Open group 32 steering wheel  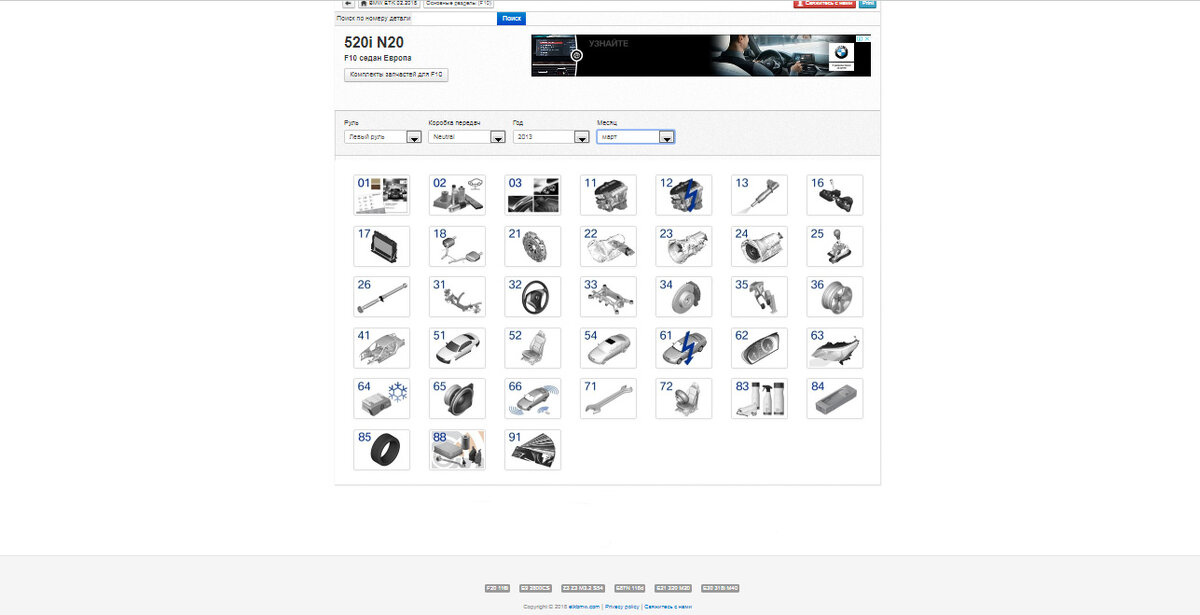pos(533,297)
